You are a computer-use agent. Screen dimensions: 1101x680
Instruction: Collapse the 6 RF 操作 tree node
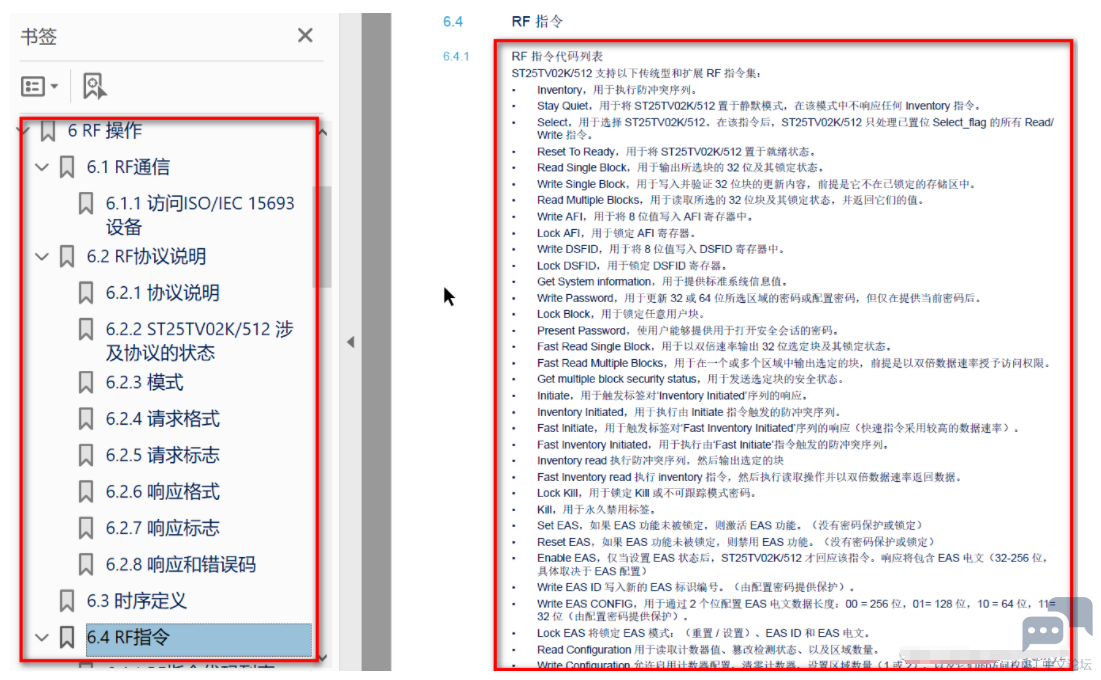click(26, 131)
